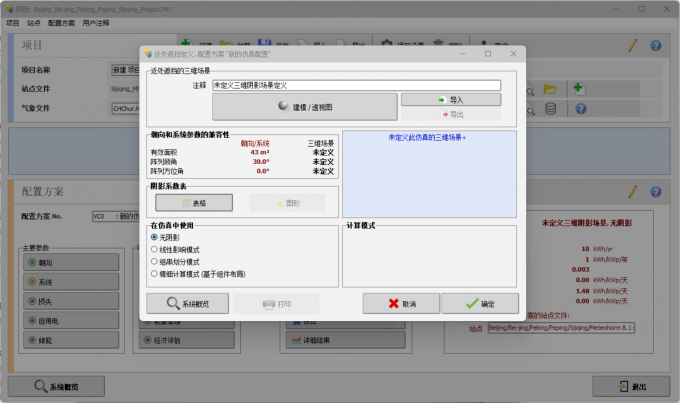Click the table grid icon on 表格
This screenshot has height=403, width=680.
pyautogui.click(x=186, y=203)
